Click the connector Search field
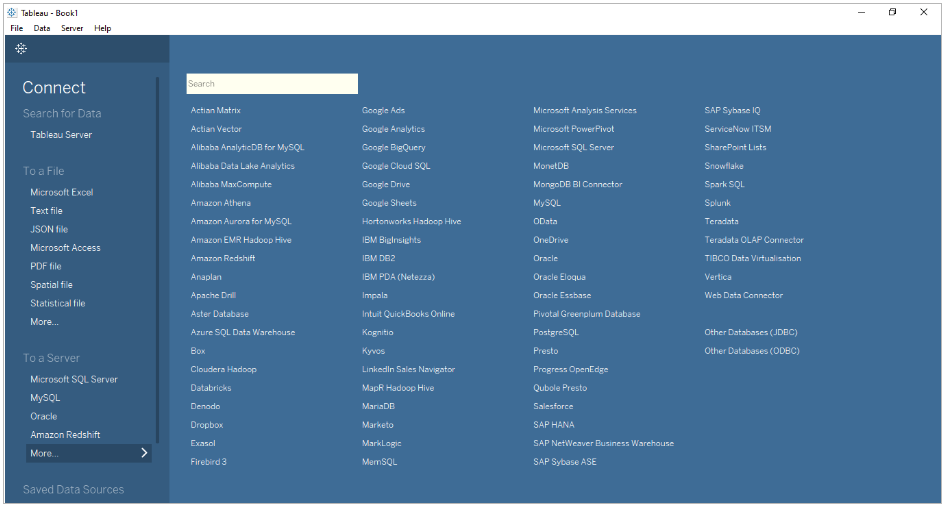946x506 pixels. [271, 84]
